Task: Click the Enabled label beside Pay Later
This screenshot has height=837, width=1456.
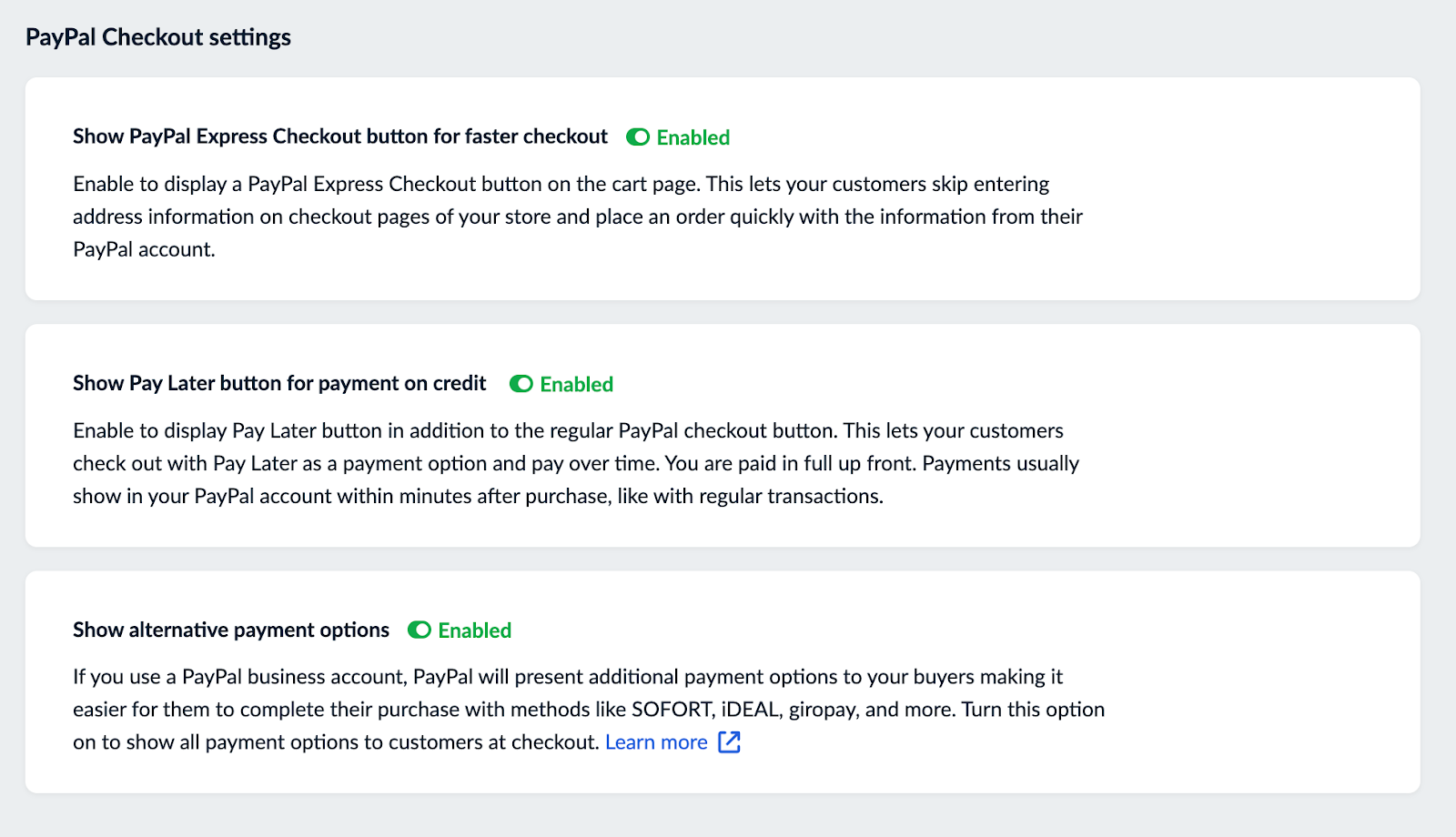Action: click(576, 384)
